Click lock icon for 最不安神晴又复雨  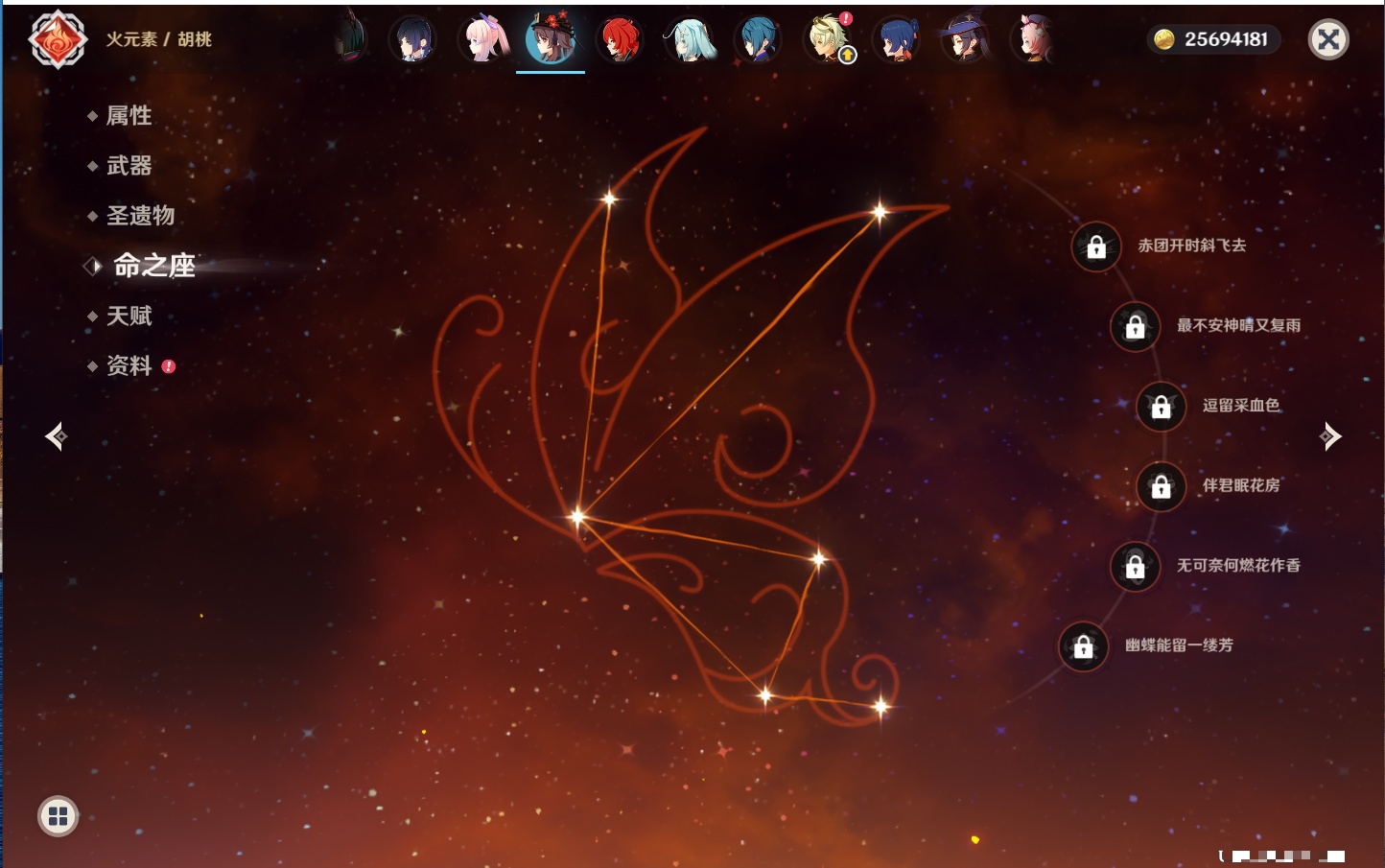(x=1135, y=327)
